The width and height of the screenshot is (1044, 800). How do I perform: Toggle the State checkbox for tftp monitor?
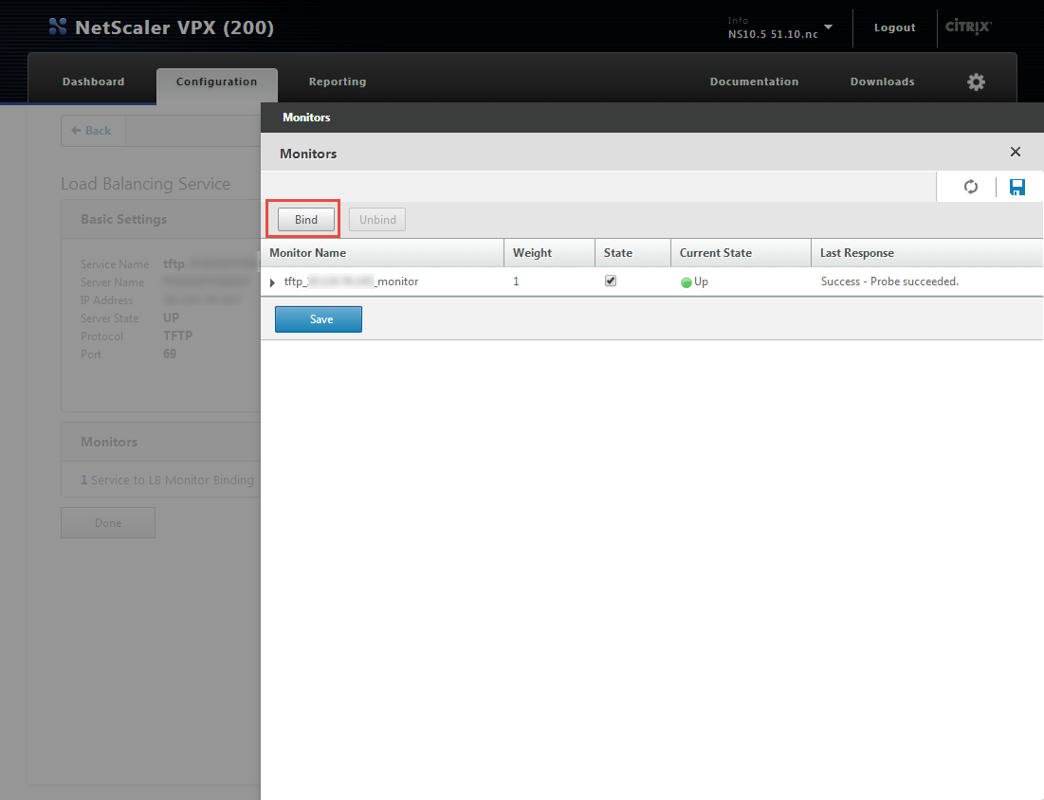611,281
